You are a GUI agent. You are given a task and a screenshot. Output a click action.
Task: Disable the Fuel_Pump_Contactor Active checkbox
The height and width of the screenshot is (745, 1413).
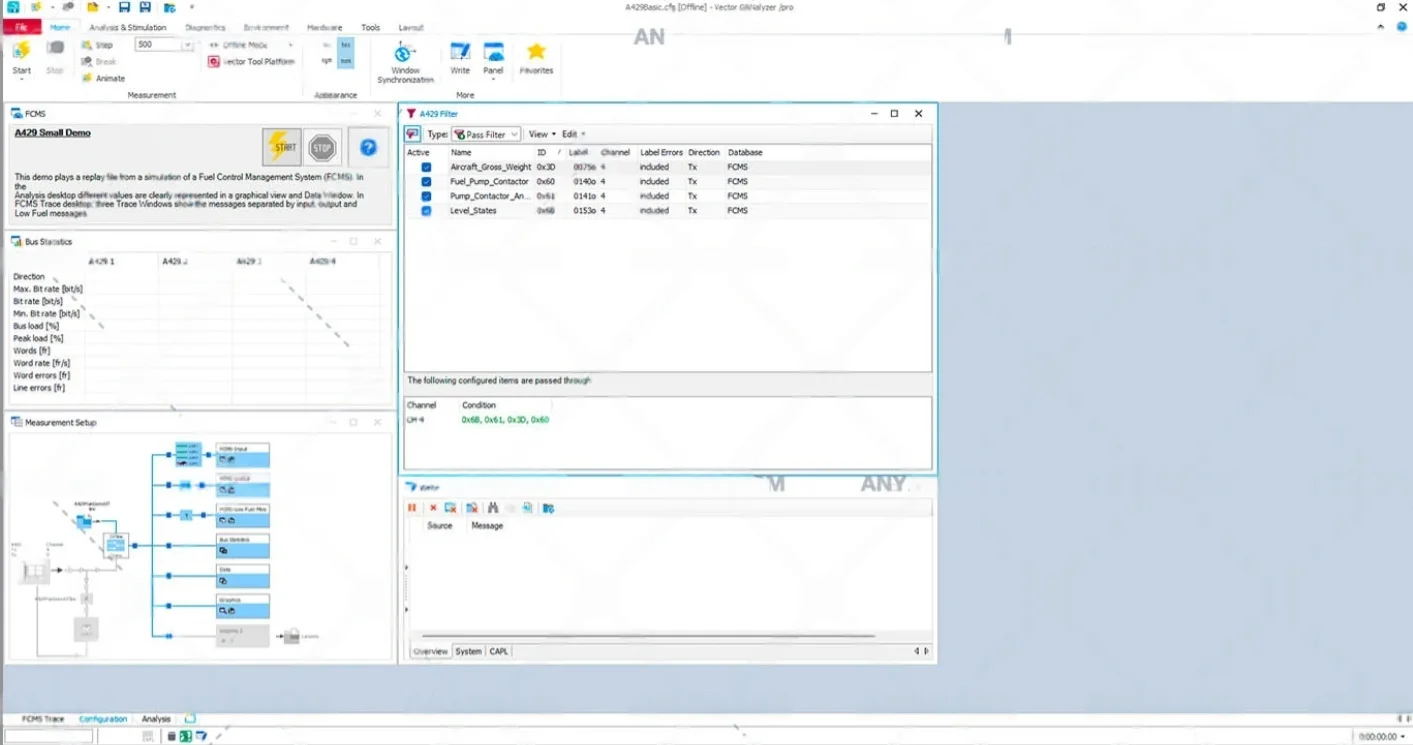pyautogui.click(x=426, y=181)
